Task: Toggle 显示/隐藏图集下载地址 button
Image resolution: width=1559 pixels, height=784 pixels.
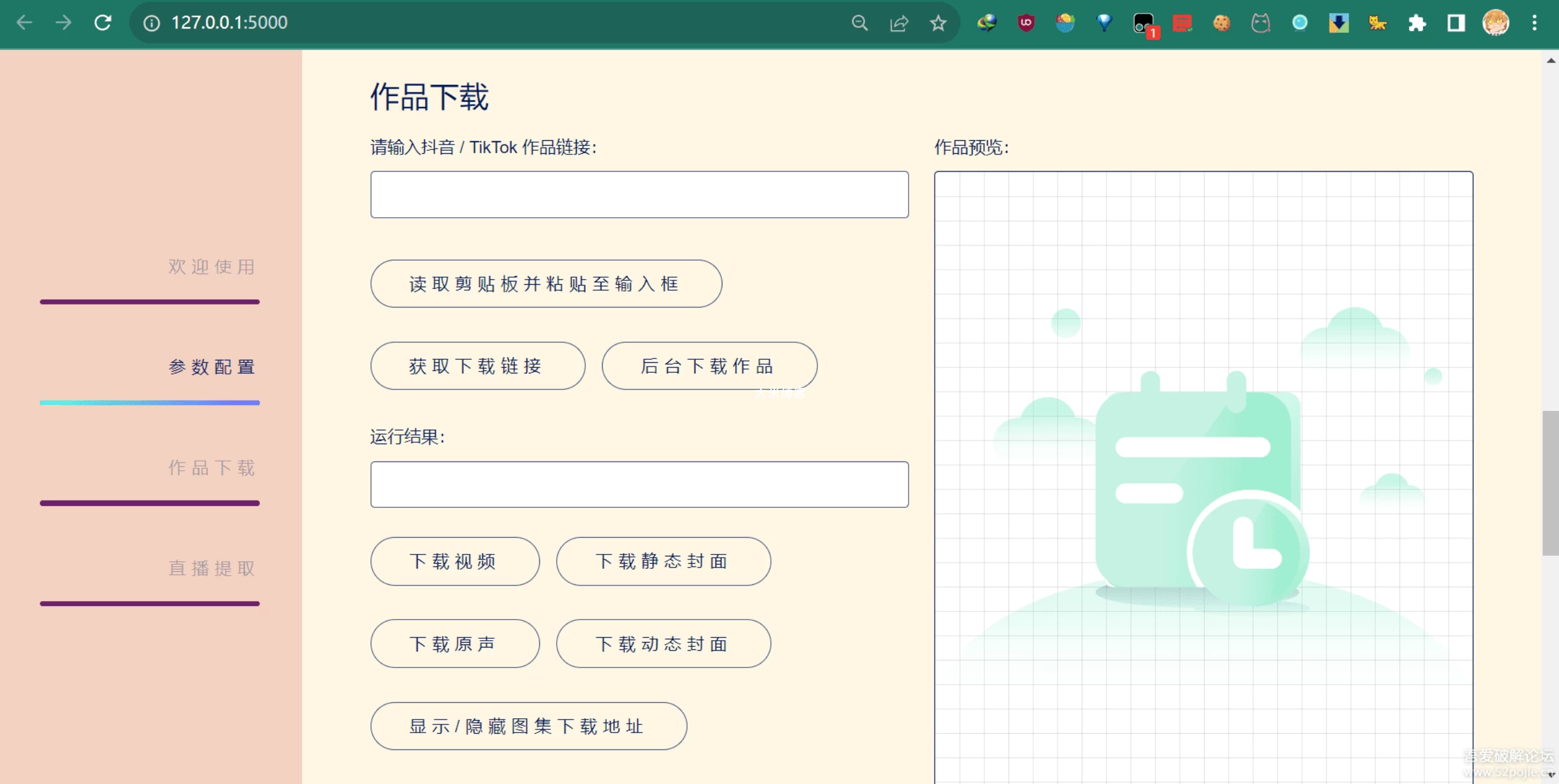Action: (528, 726)
